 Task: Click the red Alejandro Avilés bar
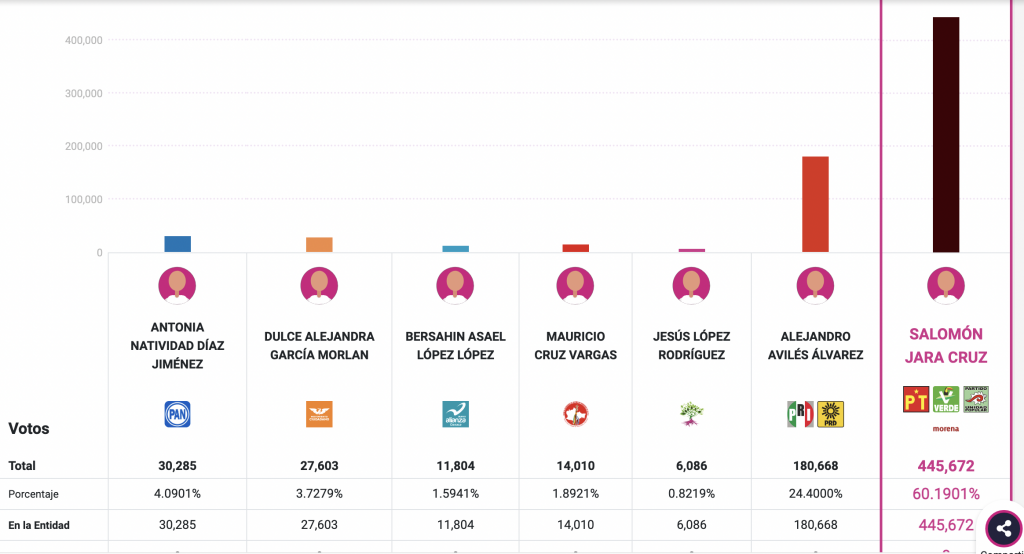pos(815,204)
